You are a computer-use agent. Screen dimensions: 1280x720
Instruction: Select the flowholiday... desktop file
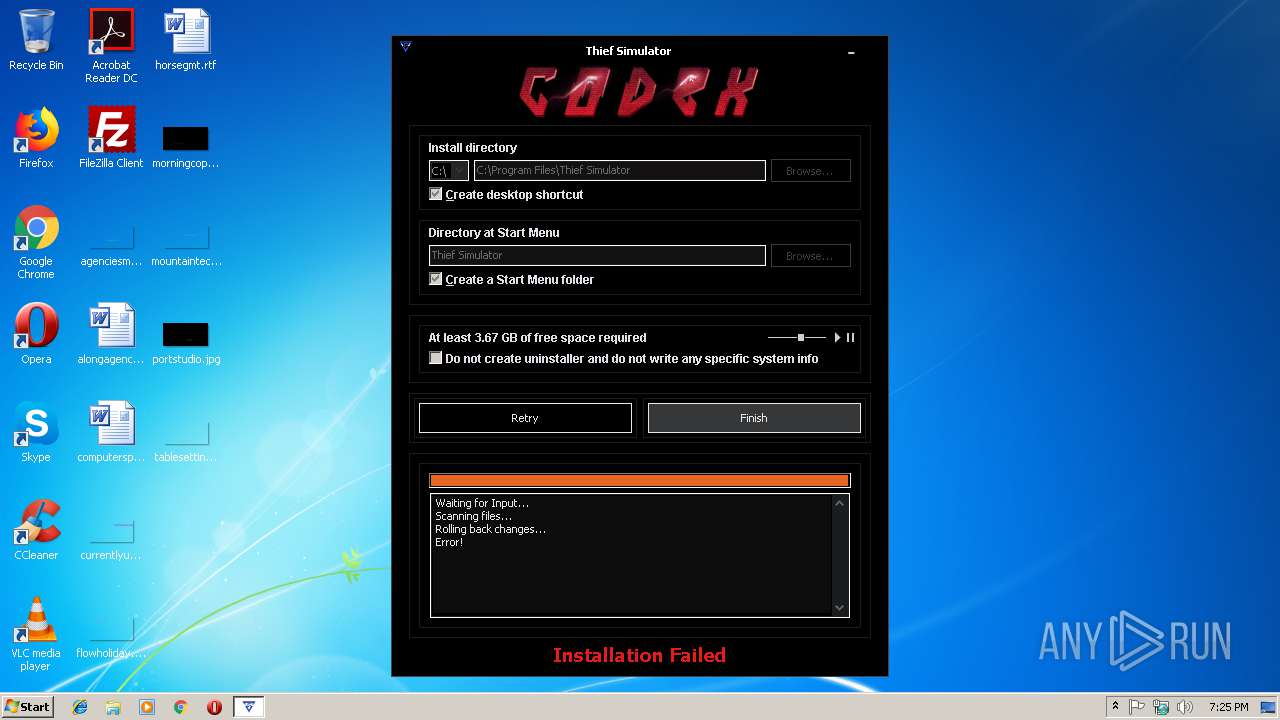tap(111, 638)
